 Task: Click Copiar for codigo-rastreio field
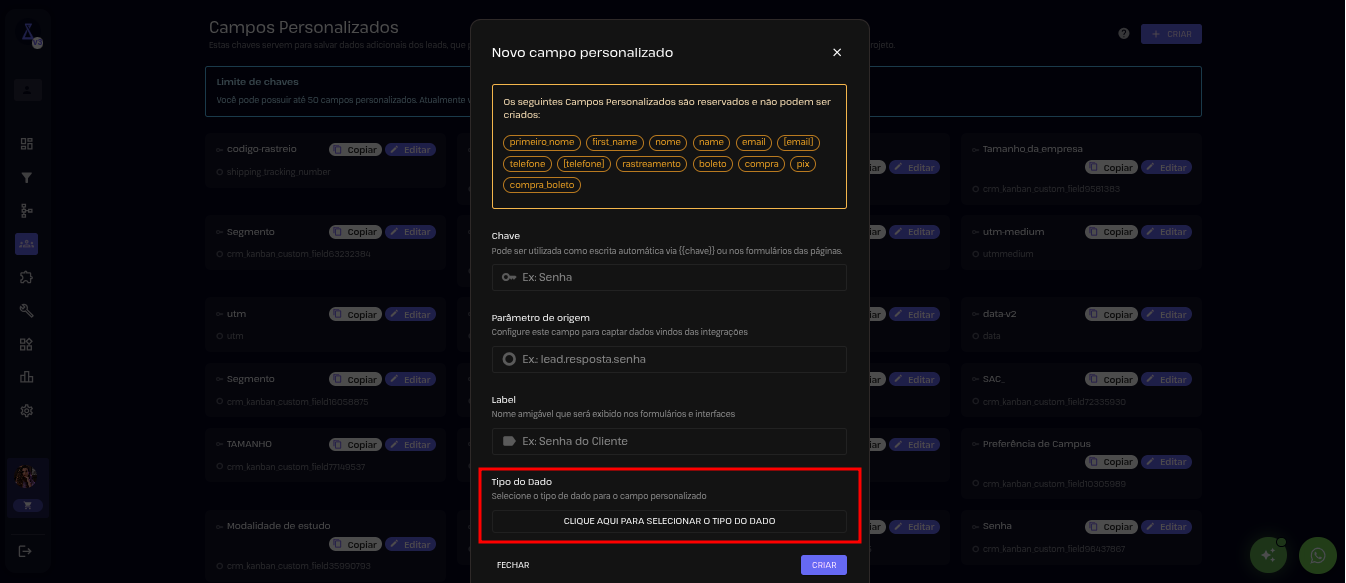355,150
